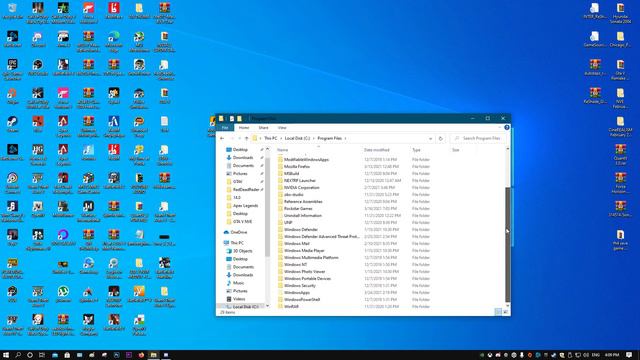640x360 pixels.
Task: Expand chevron after Program Files breadcrumb
Action: (x=345, y=139)
